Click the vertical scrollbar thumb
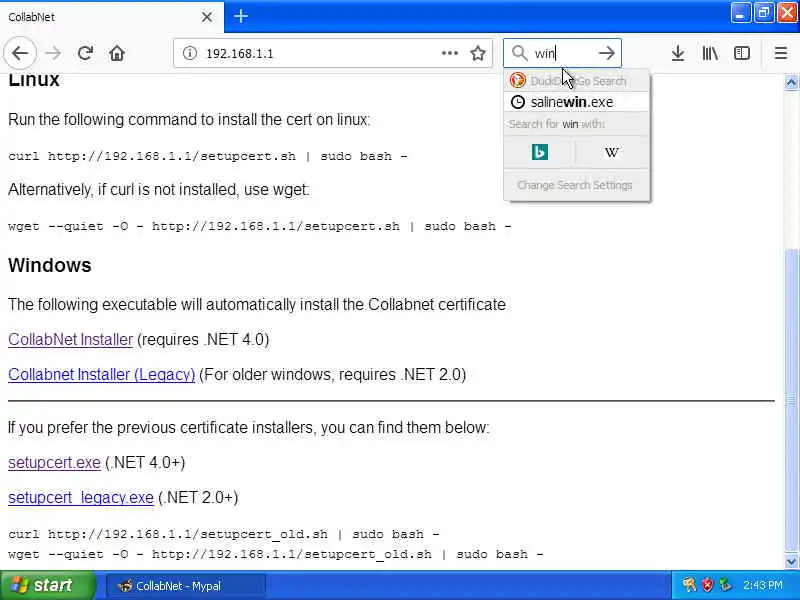The width and height of the screenshot is (800, 600). click(791, 398)
